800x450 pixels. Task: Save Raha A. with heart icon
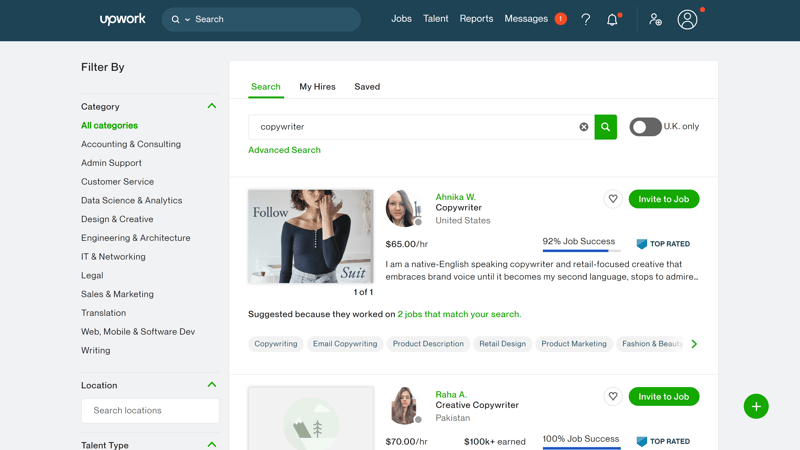tap(613, 396)
